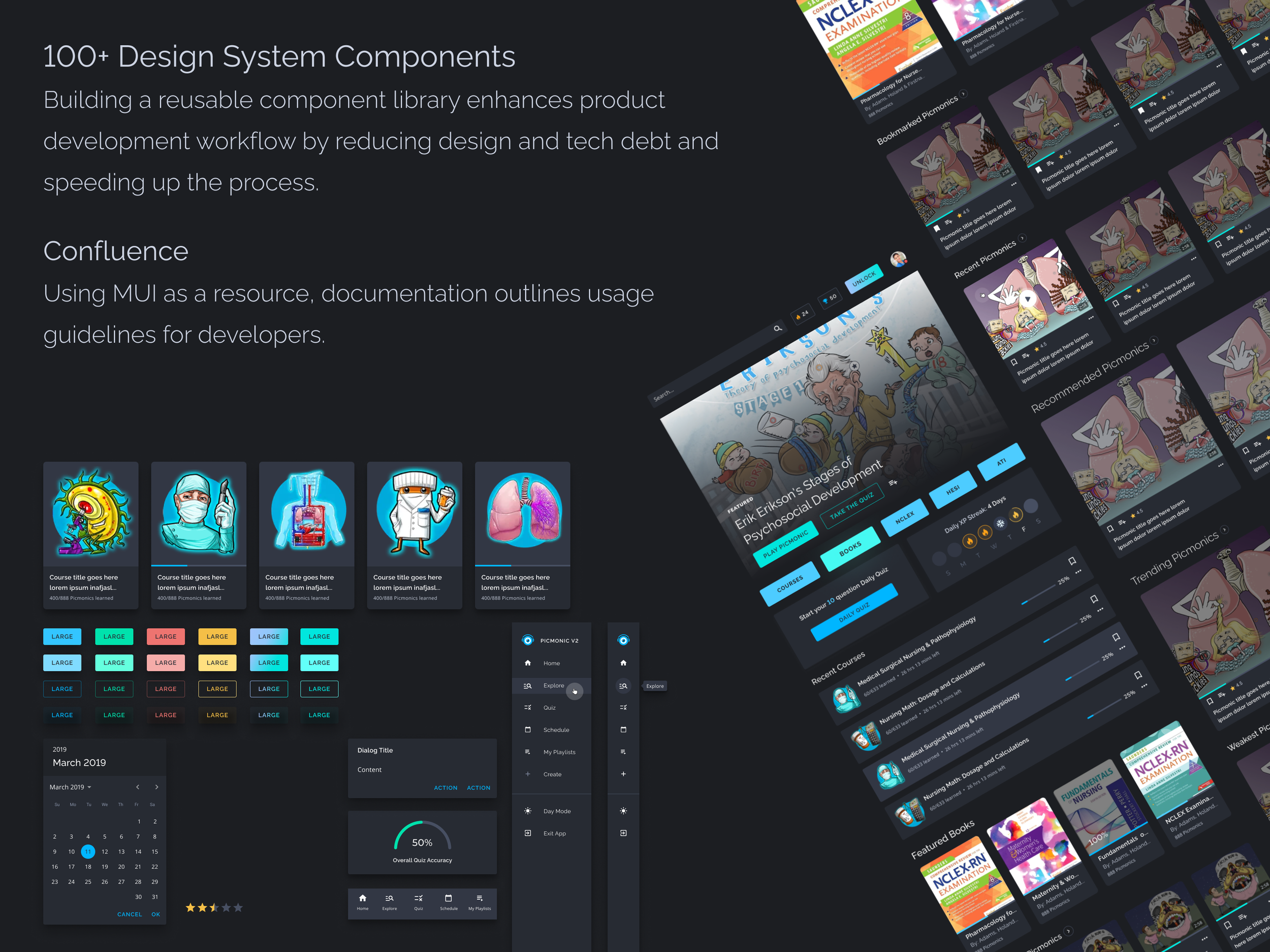Viewport: 1270px width, 952px height.
Task: Select Explore in the expanded sidebar menu
Action: point(551,686)
